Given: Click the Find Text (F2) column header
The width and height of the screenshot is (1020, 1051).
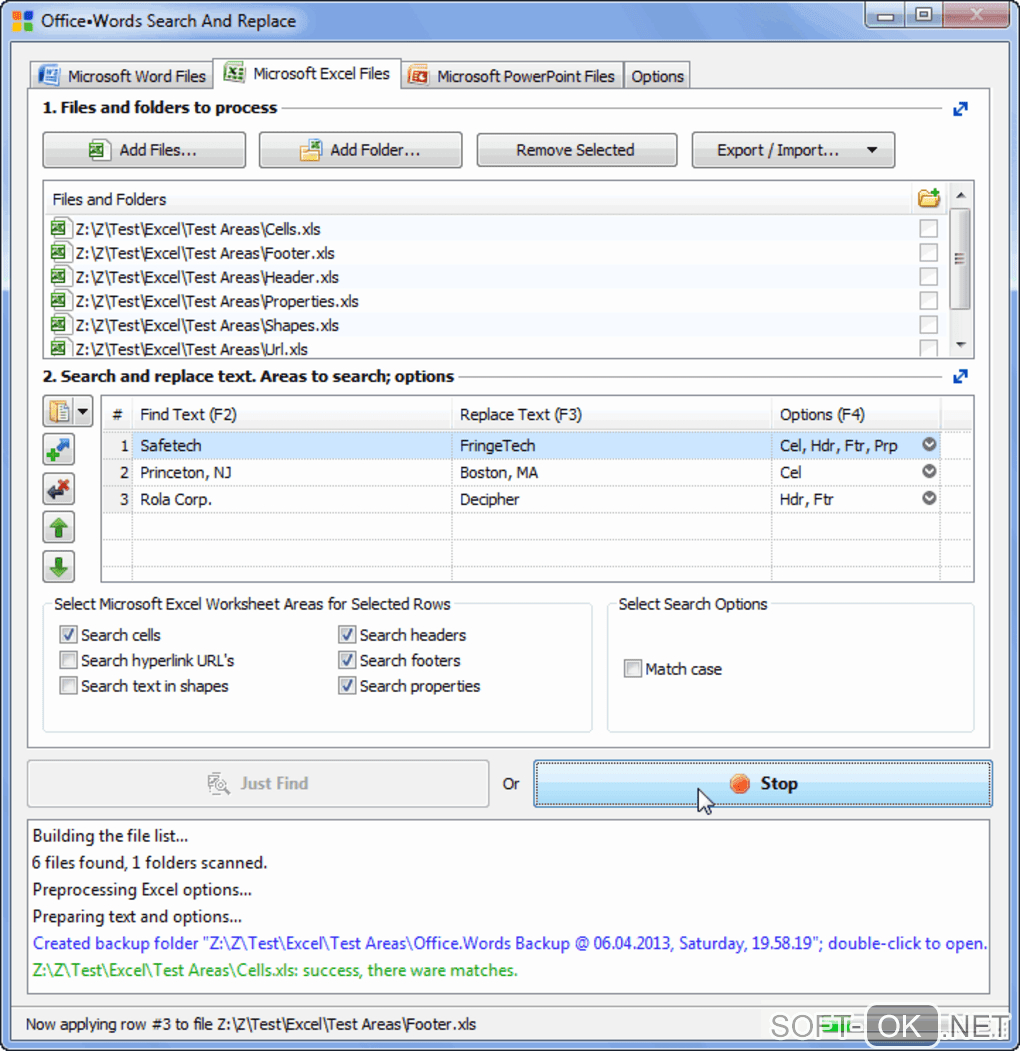Looking at the screenshot, I should (x=292, y=414).
